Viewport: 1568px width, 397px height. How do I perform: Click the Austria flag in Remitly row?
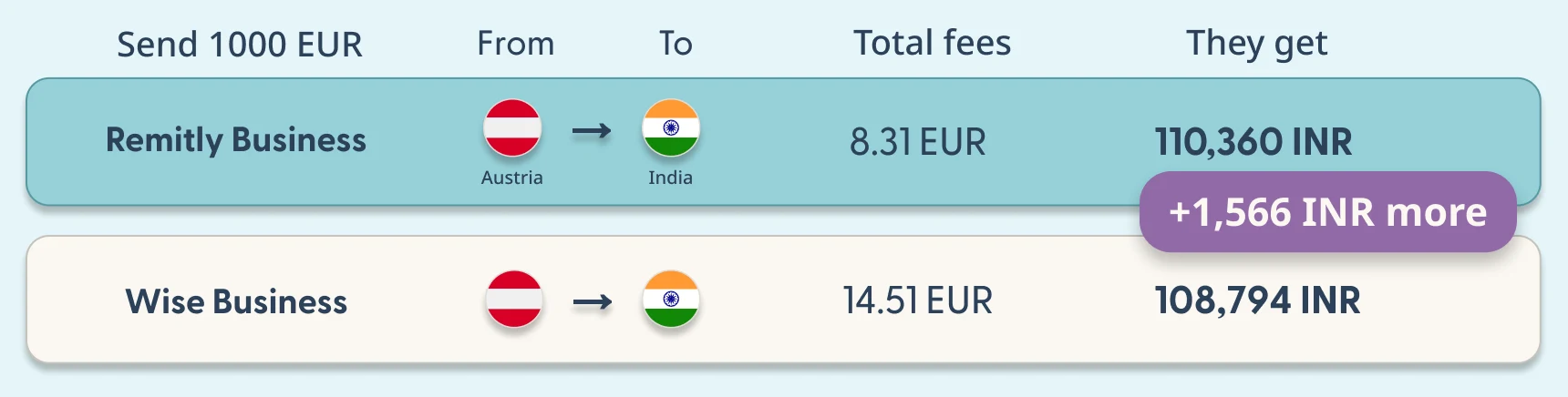pos(512,128)
